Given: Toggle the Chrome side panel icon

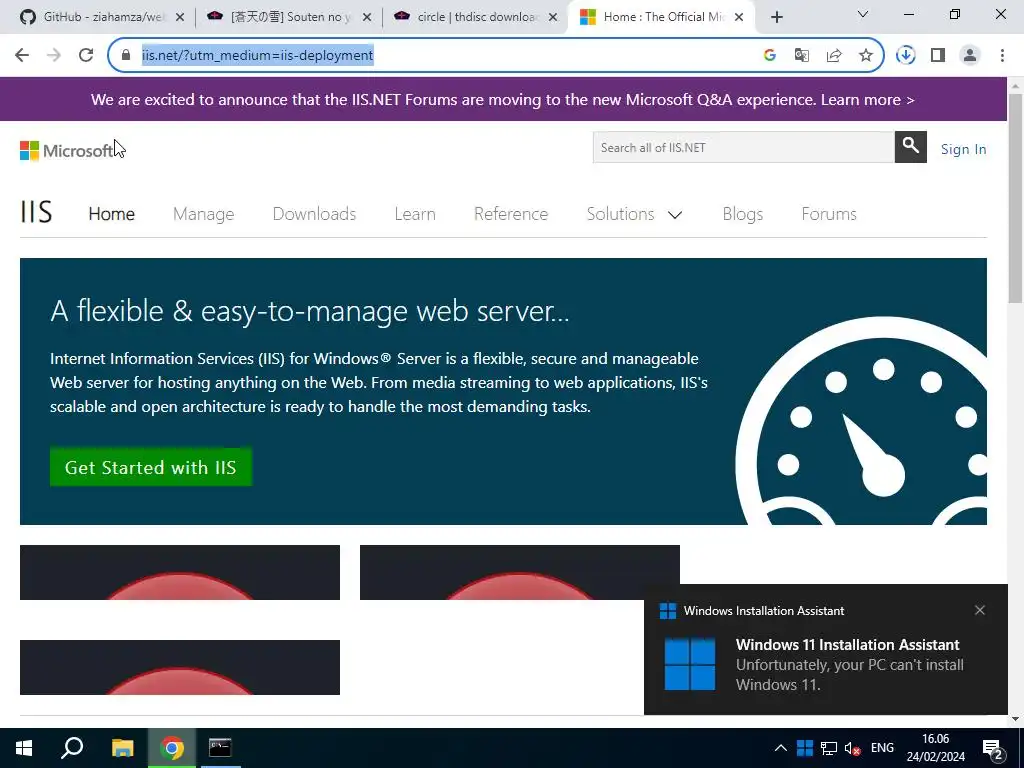Looking at the screenshot, I should (938, 56).
